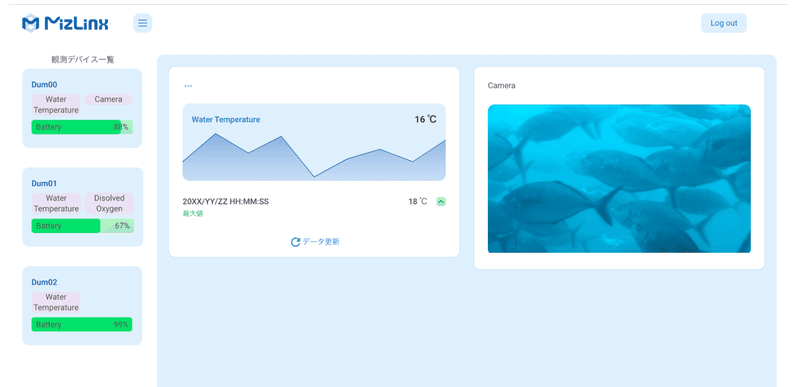The image size is (800, 387).
Task: Click the データ更新 link text
Action: (320, 242)
